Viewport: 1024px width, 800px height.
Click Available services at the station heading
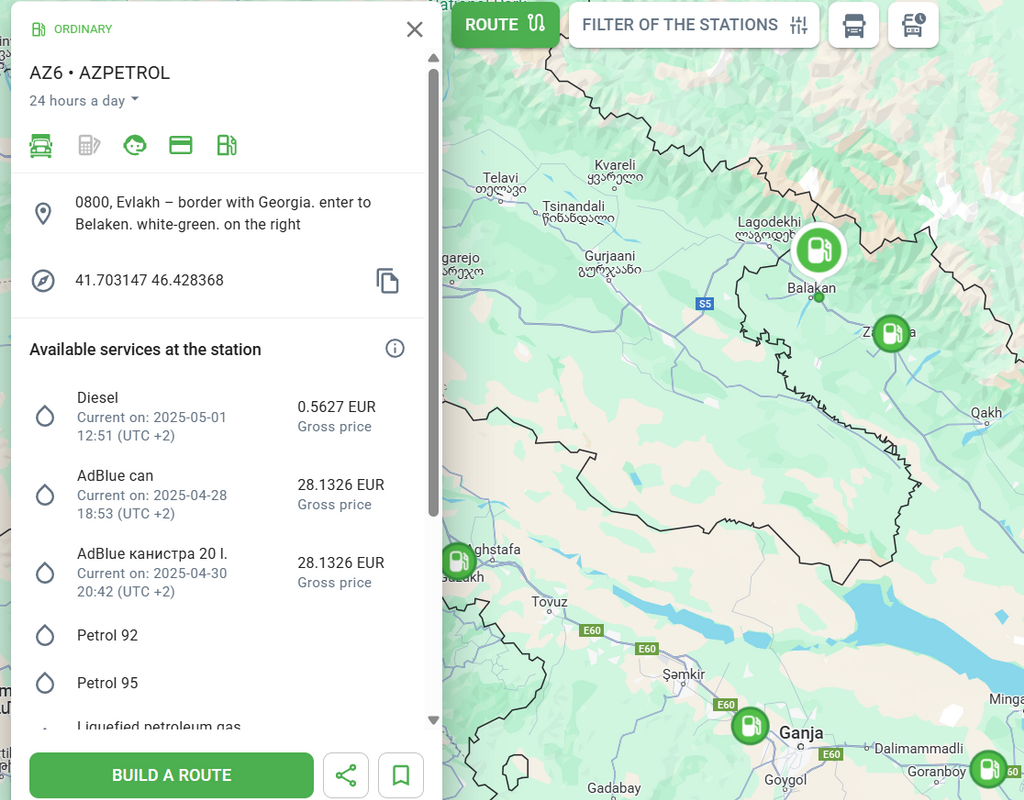tap(145, 349)
